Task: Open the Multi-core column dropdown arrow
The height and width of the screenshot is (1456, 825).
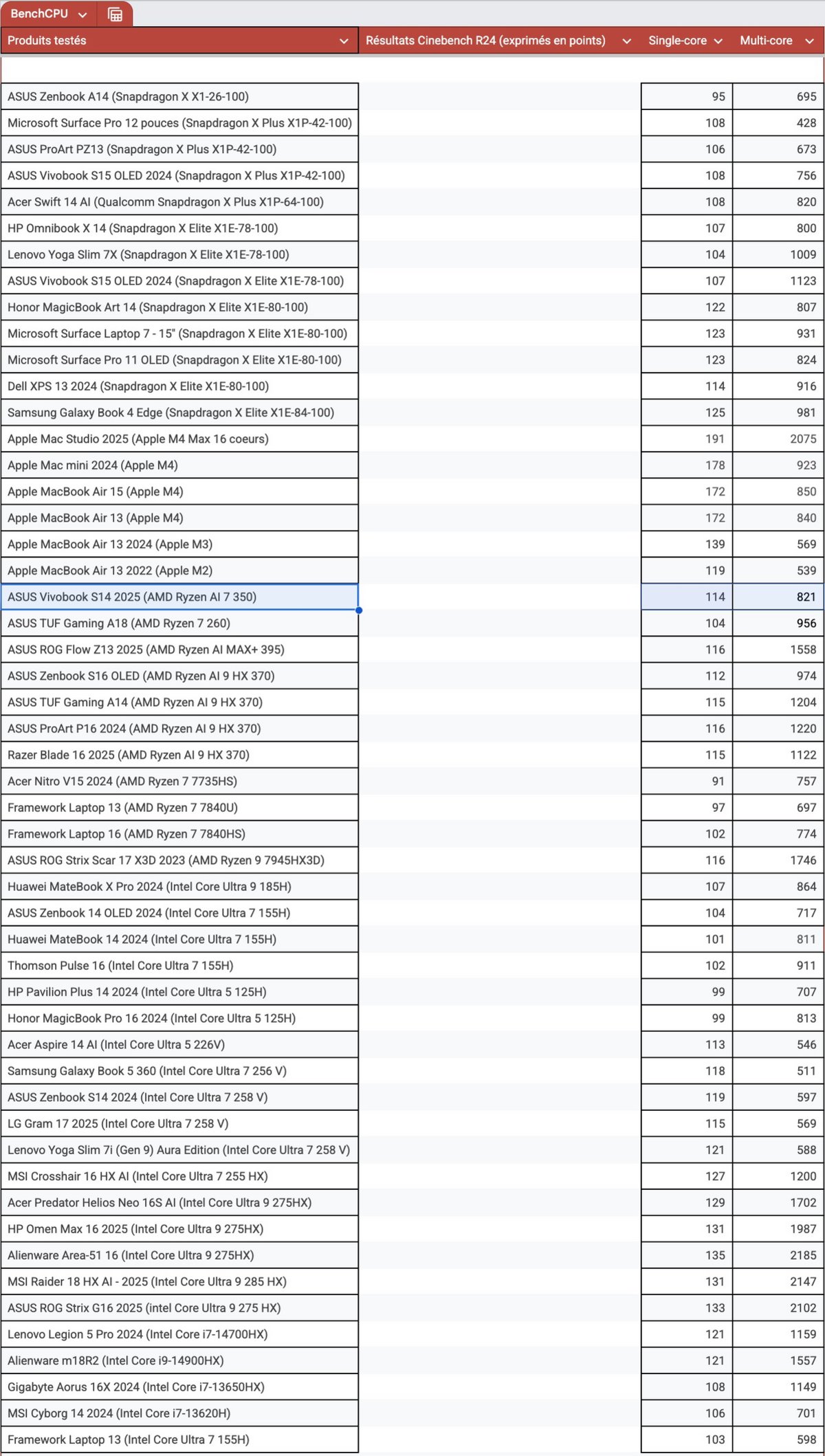Action: click(809, 41)
